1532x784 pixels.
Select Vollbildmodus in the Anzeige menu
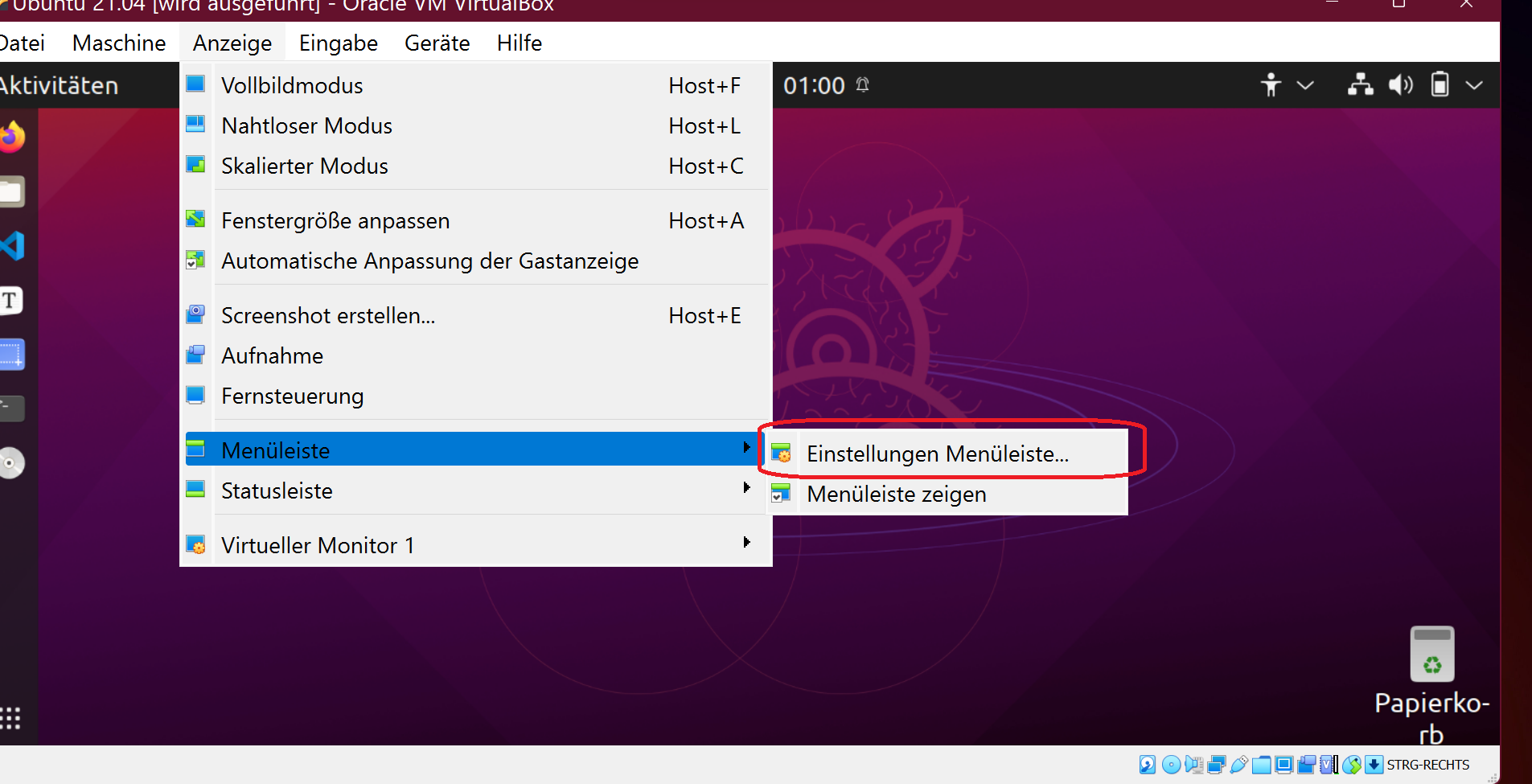[x=476, y=85]
